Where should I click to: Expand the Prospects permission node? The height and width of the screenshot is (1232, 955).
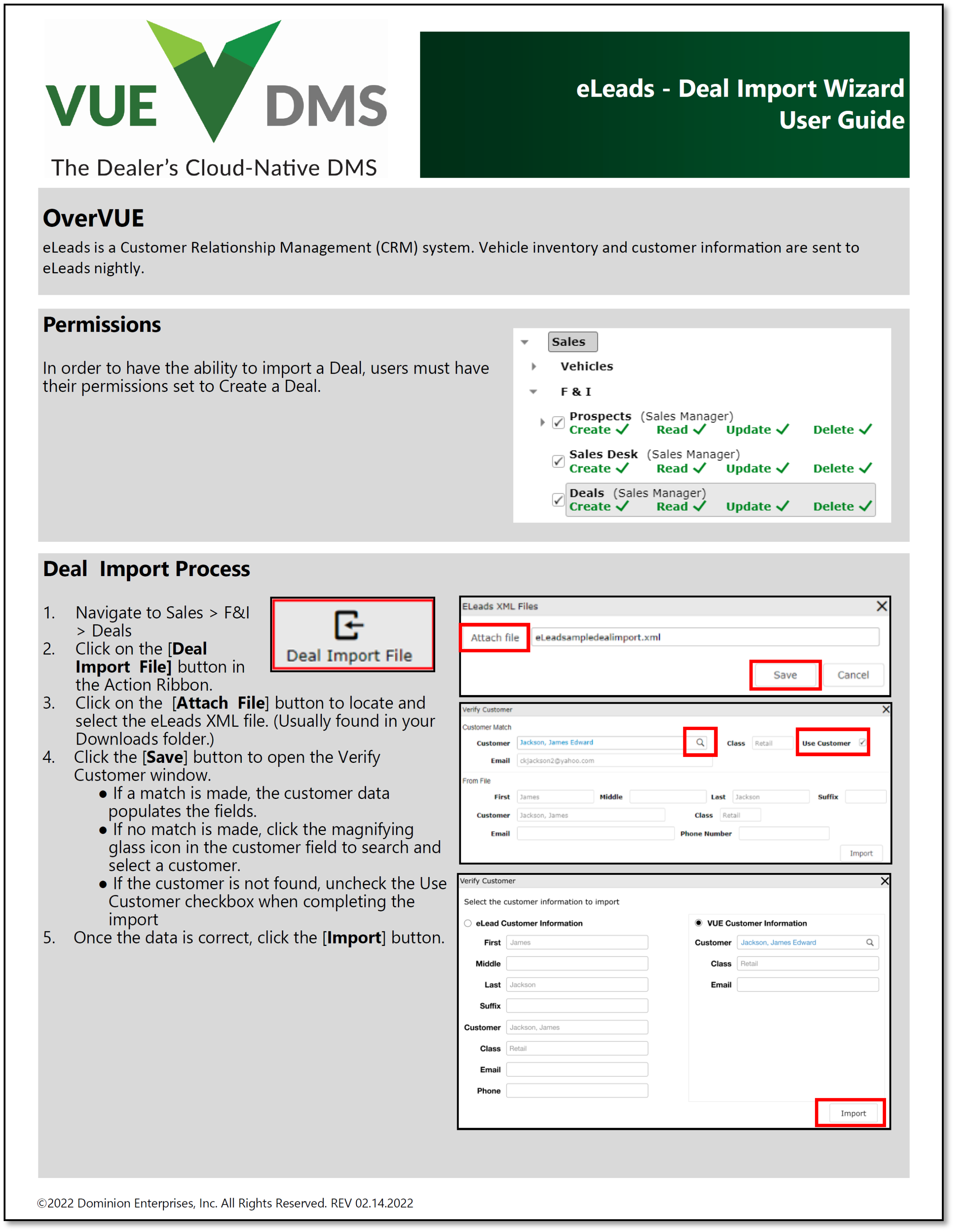pyautogui.click(x=543, y=422)
